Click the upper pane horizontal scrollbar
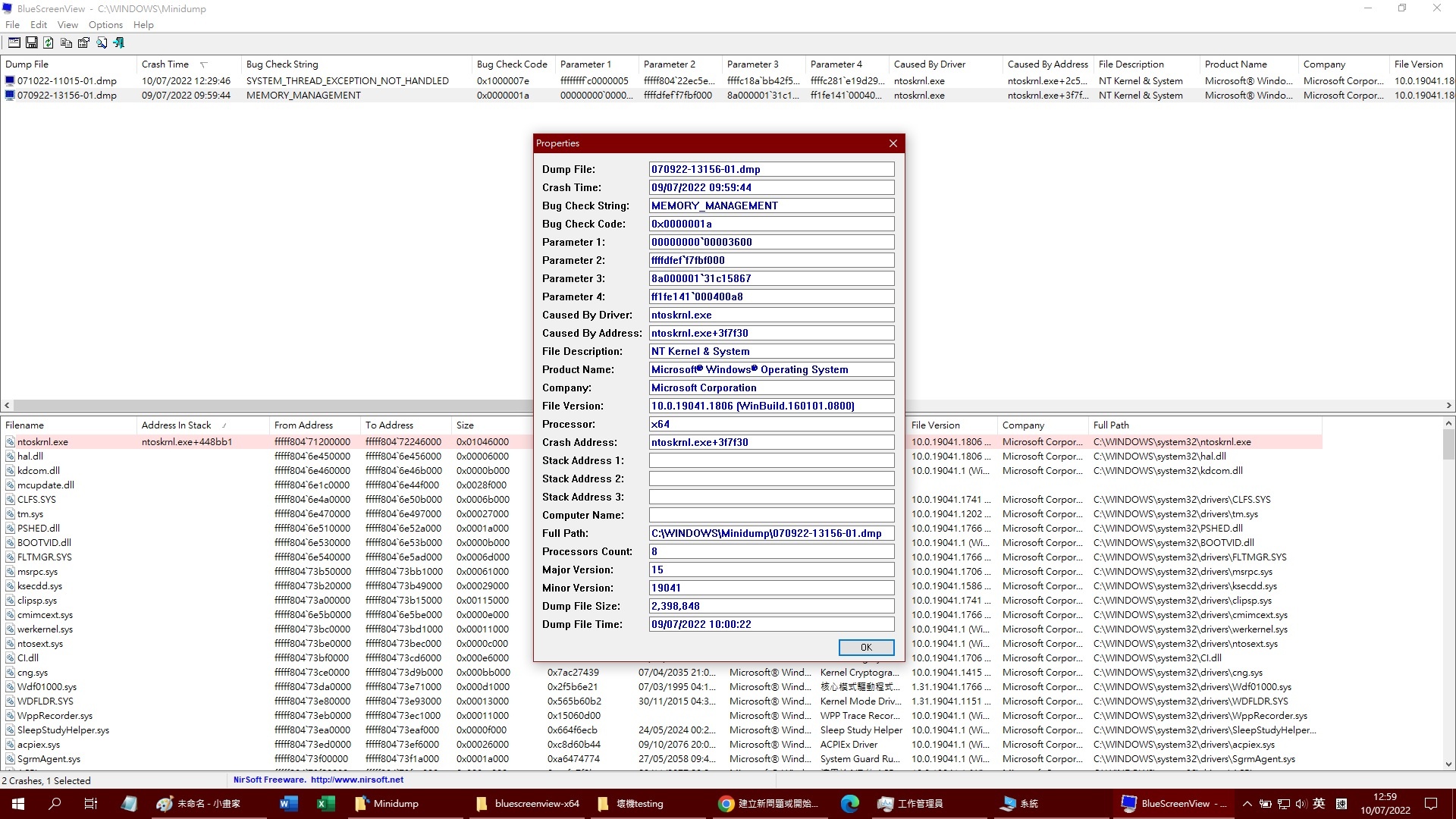 (x=273, y=406)
